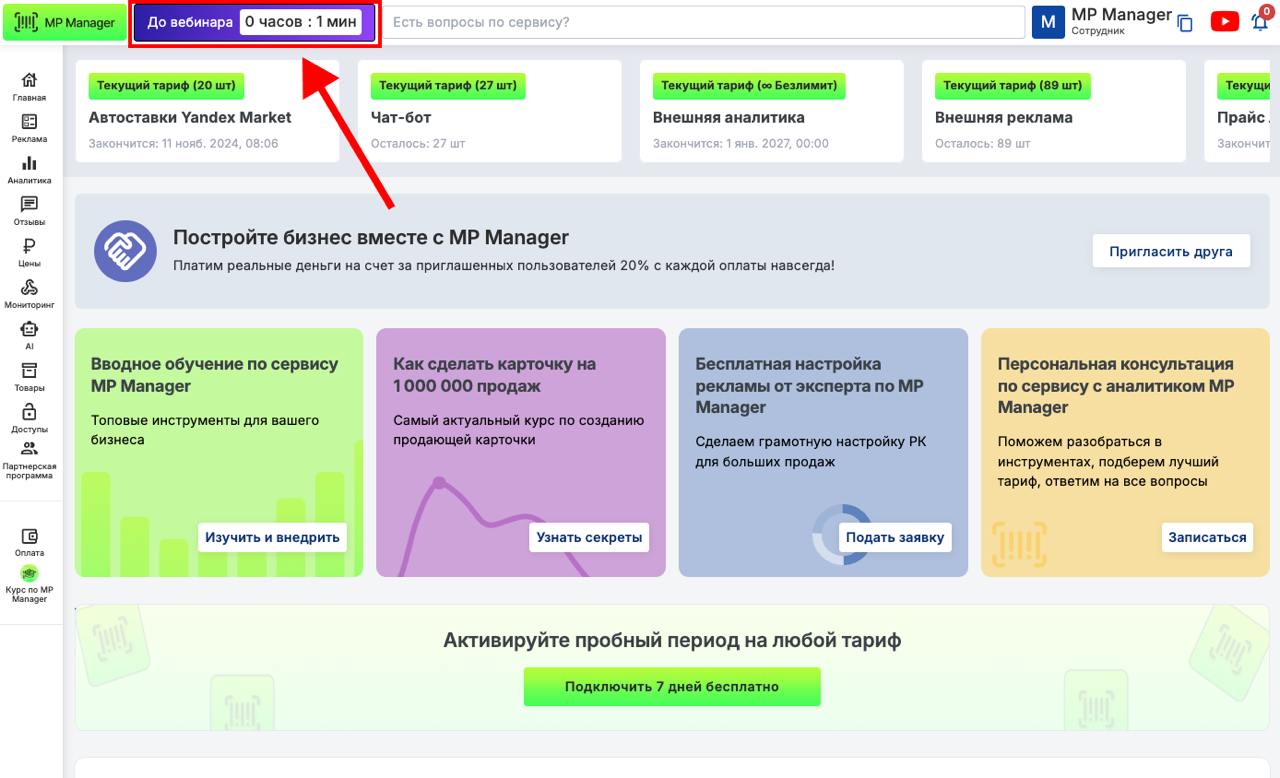This screenshot has width=1280, height=778.
Task: Click the Изучить и внедрить button
Action: coord(272,537)
